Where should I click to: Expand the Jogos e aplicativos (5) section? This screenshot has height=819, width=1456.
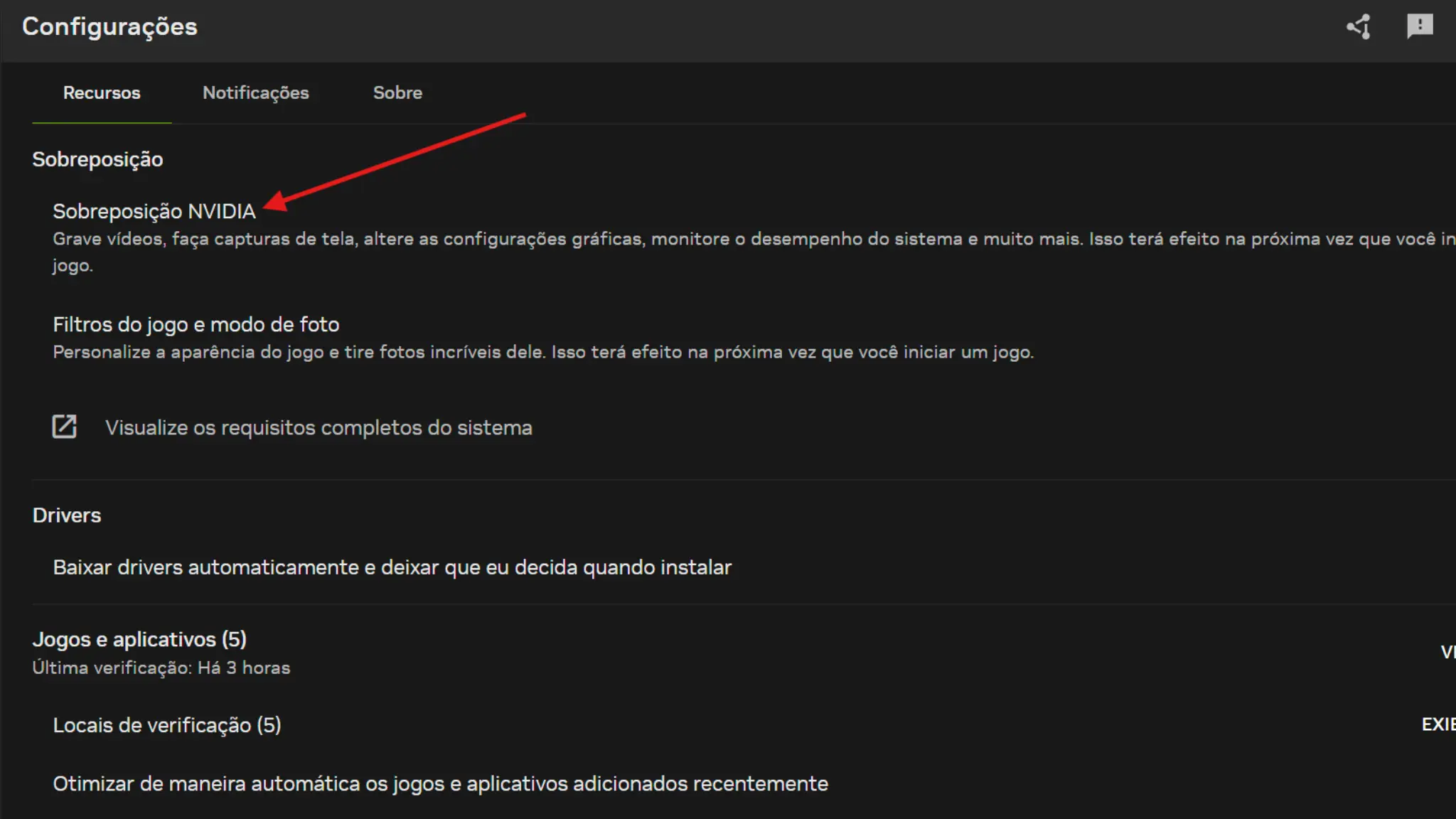[139, 639]
